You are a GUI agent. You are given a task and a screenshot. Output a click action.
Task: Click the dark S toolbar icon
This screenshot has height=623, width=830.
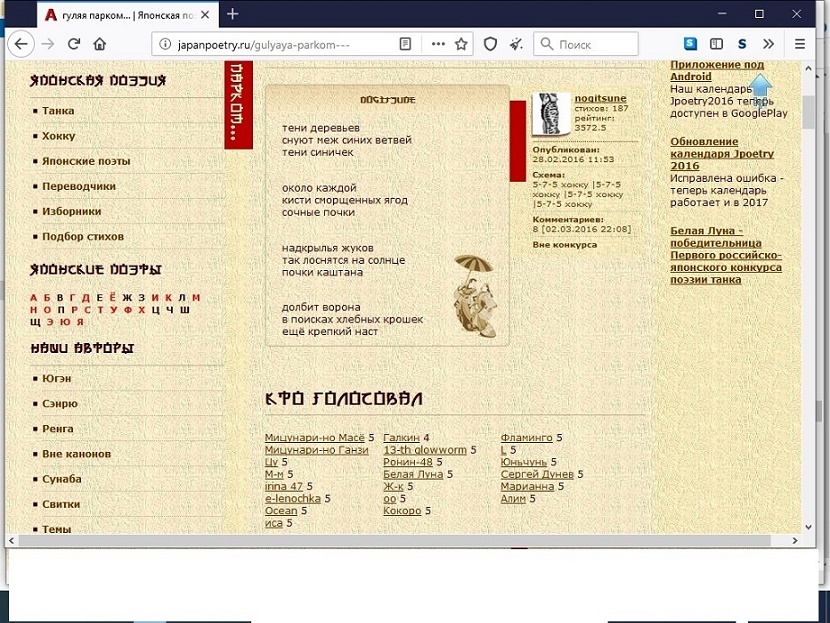tap(742, 44)
